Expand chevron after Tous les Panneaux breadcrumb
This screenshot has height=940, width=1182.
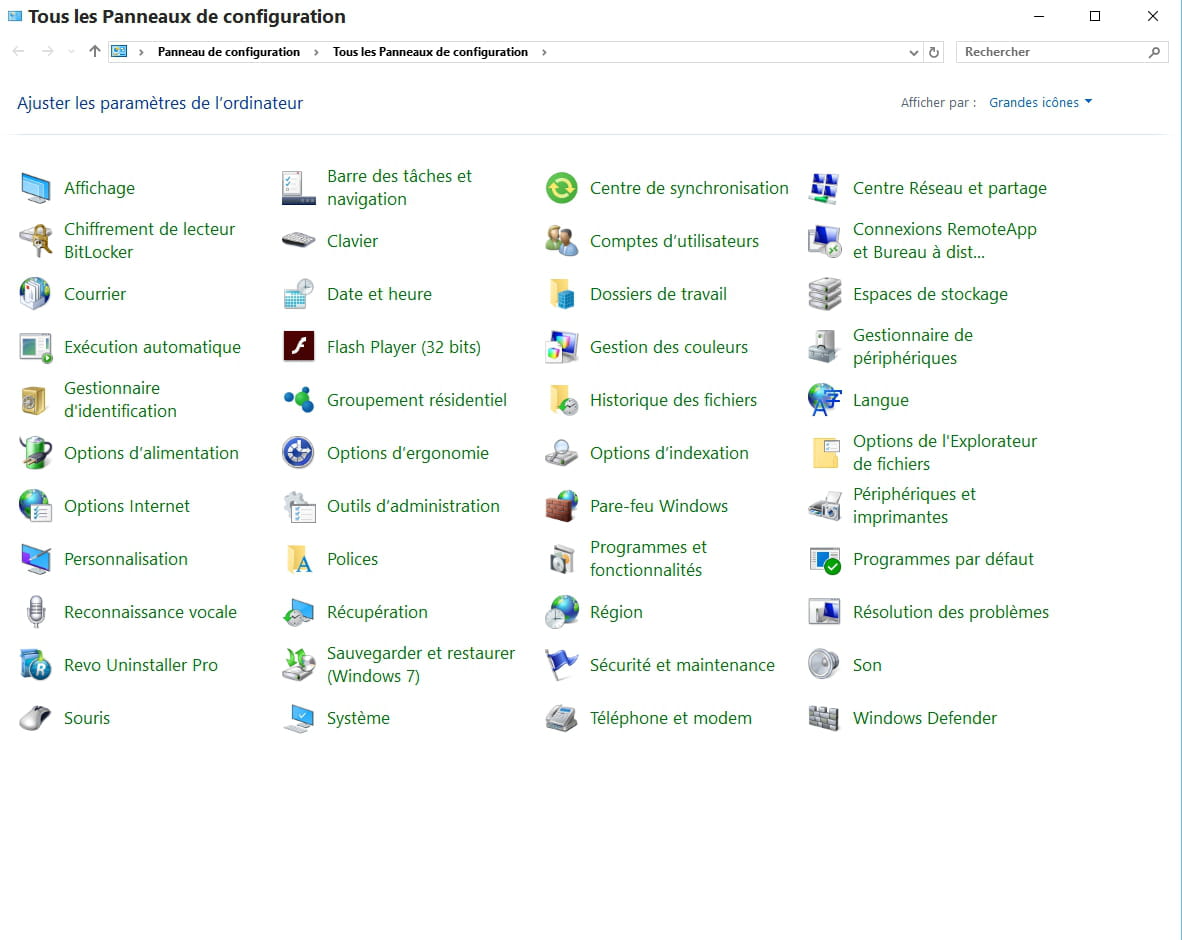click(544, 52)
